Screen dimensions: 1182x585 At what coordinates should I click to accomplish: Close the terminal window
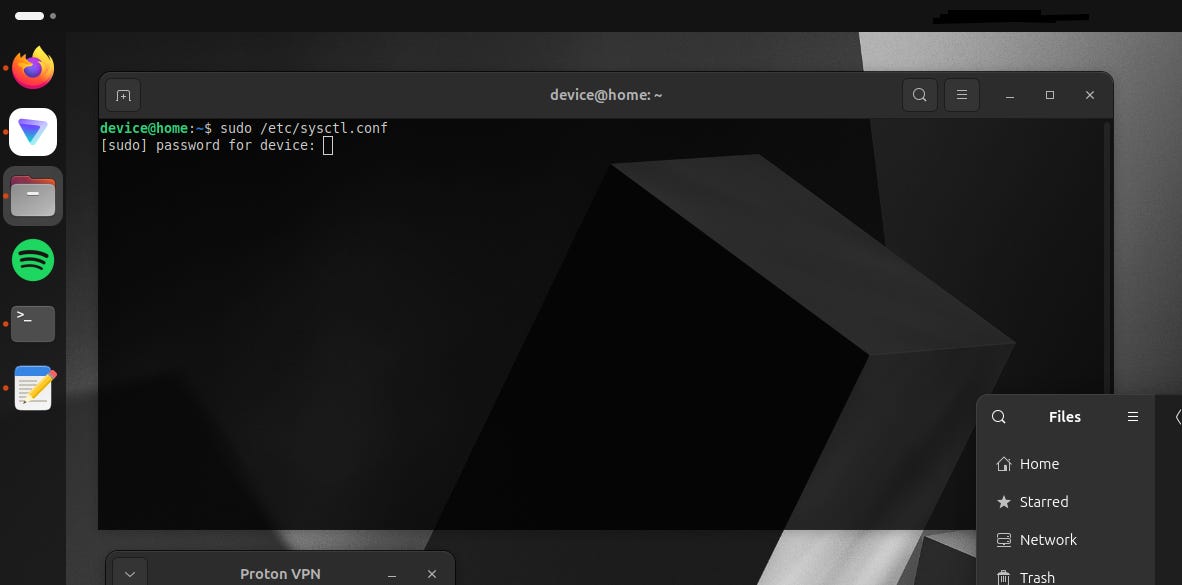[x=1089, y=95]
